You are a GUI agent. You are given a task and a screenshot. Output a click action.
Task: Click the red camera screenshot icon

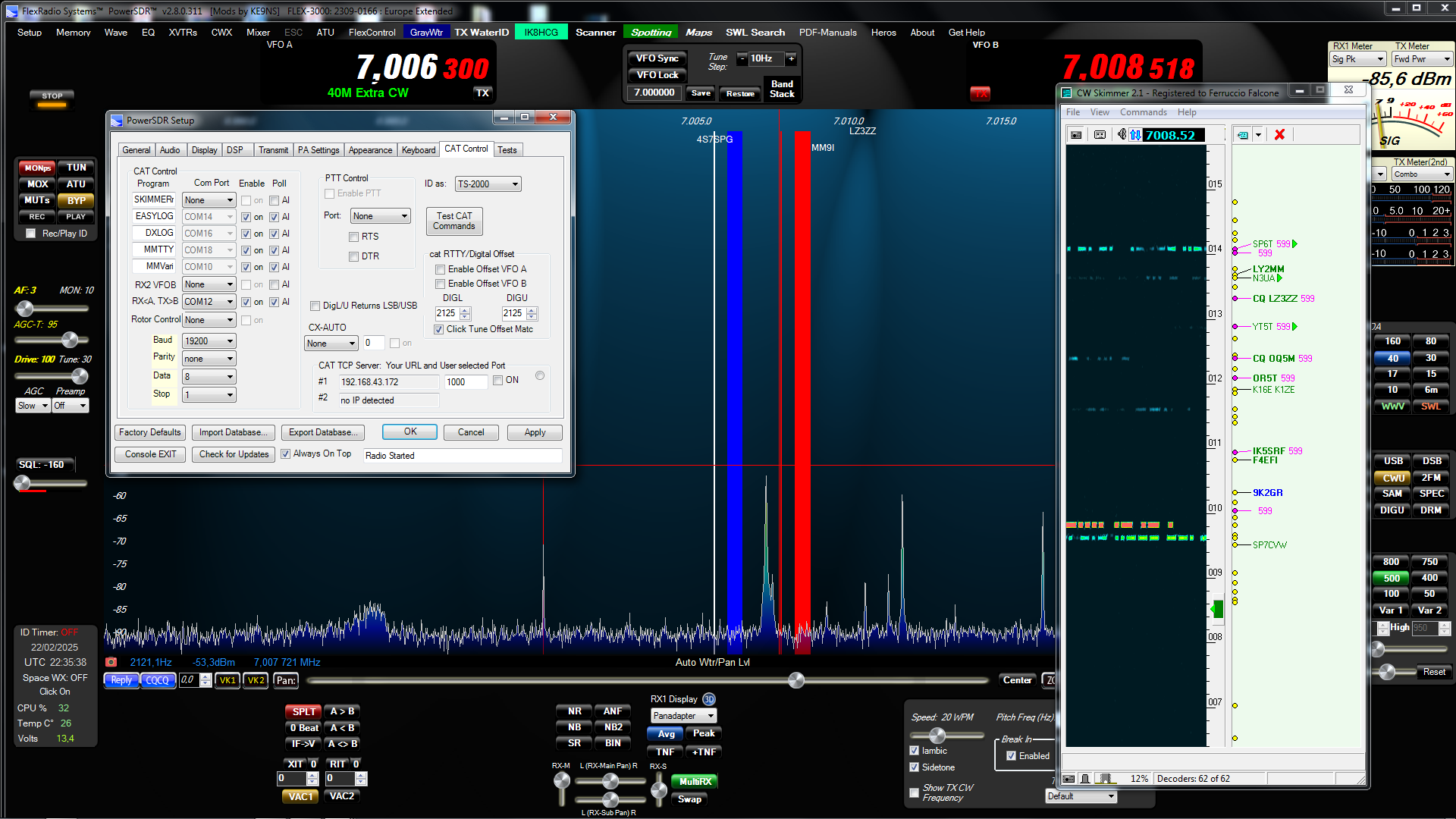[x=111, y=662]
